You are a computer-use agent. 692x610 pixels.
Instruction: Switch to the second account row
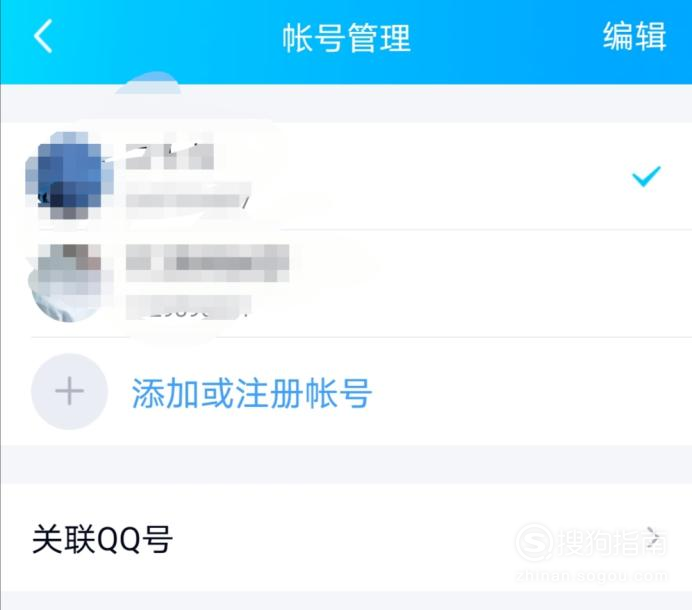pyautogui.click(x=346, y=283)
